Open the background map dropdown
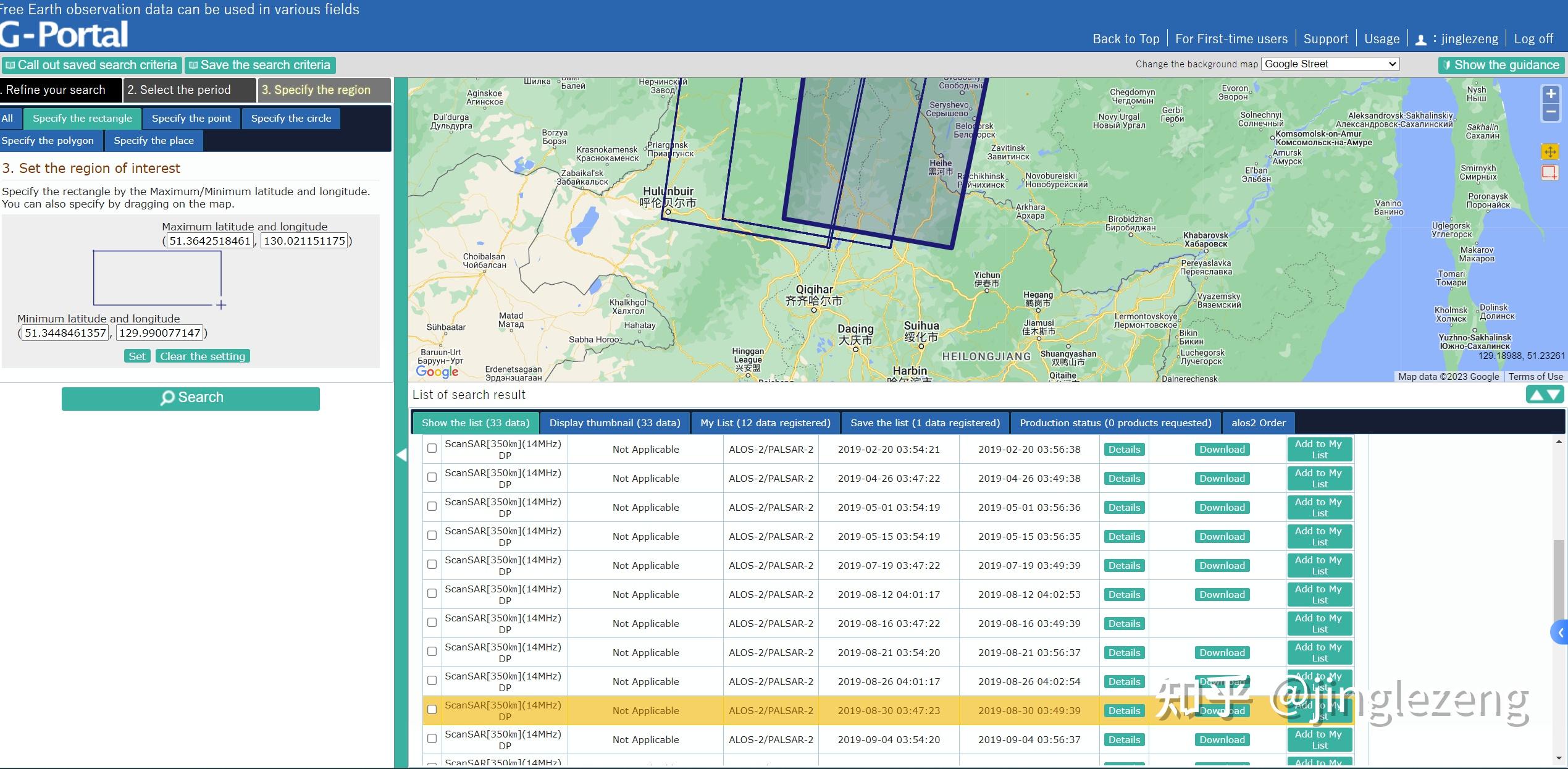 coord(1330,64)
